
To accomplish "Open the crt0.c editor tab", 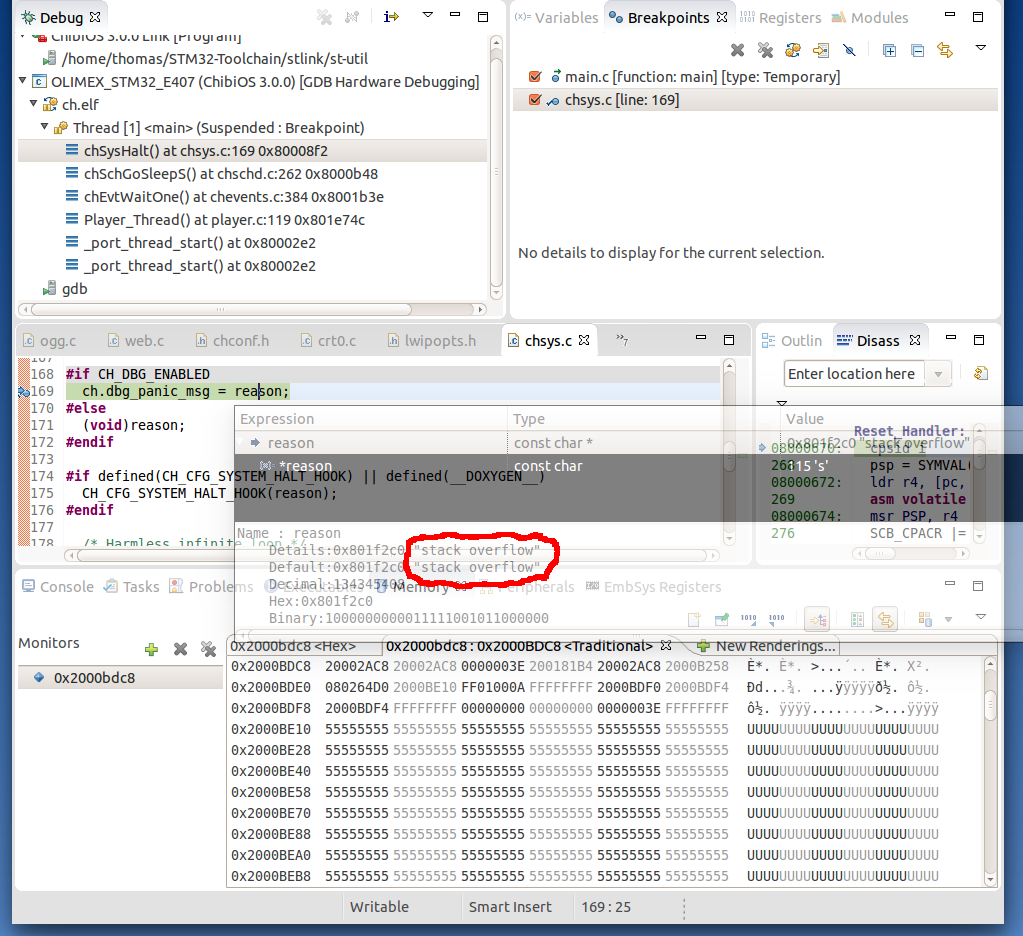I will tap(329, 340).
